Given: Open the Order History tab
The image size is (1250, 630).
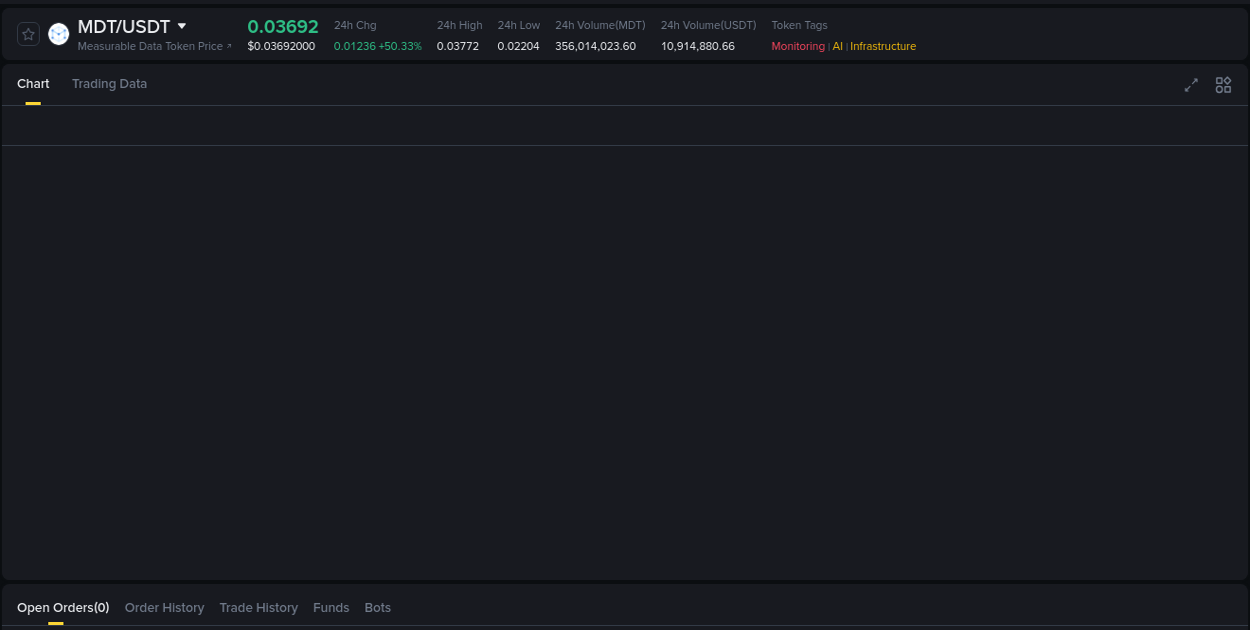Looking at the screenshot, I should click(164, 607).
